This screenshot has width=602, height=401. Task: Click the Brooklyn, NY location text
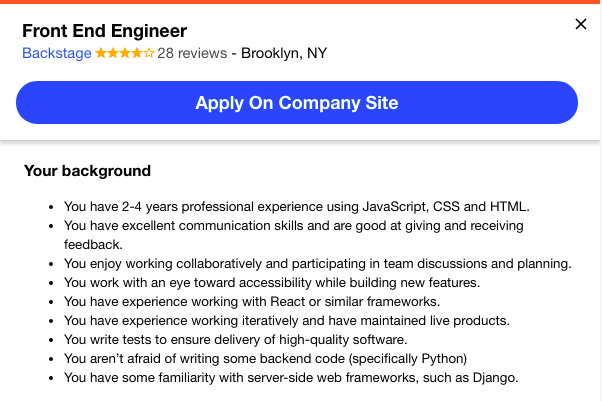(x=284, y=53)
